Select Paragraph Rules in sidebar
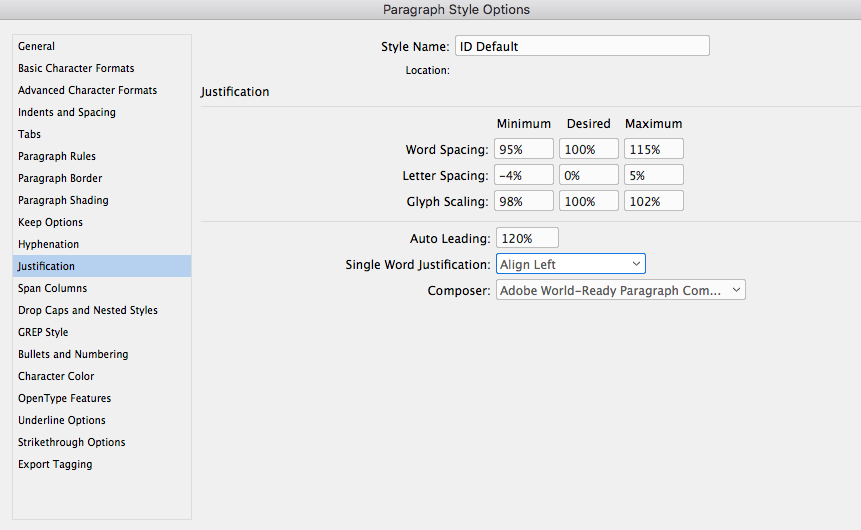 pos(102,156)
